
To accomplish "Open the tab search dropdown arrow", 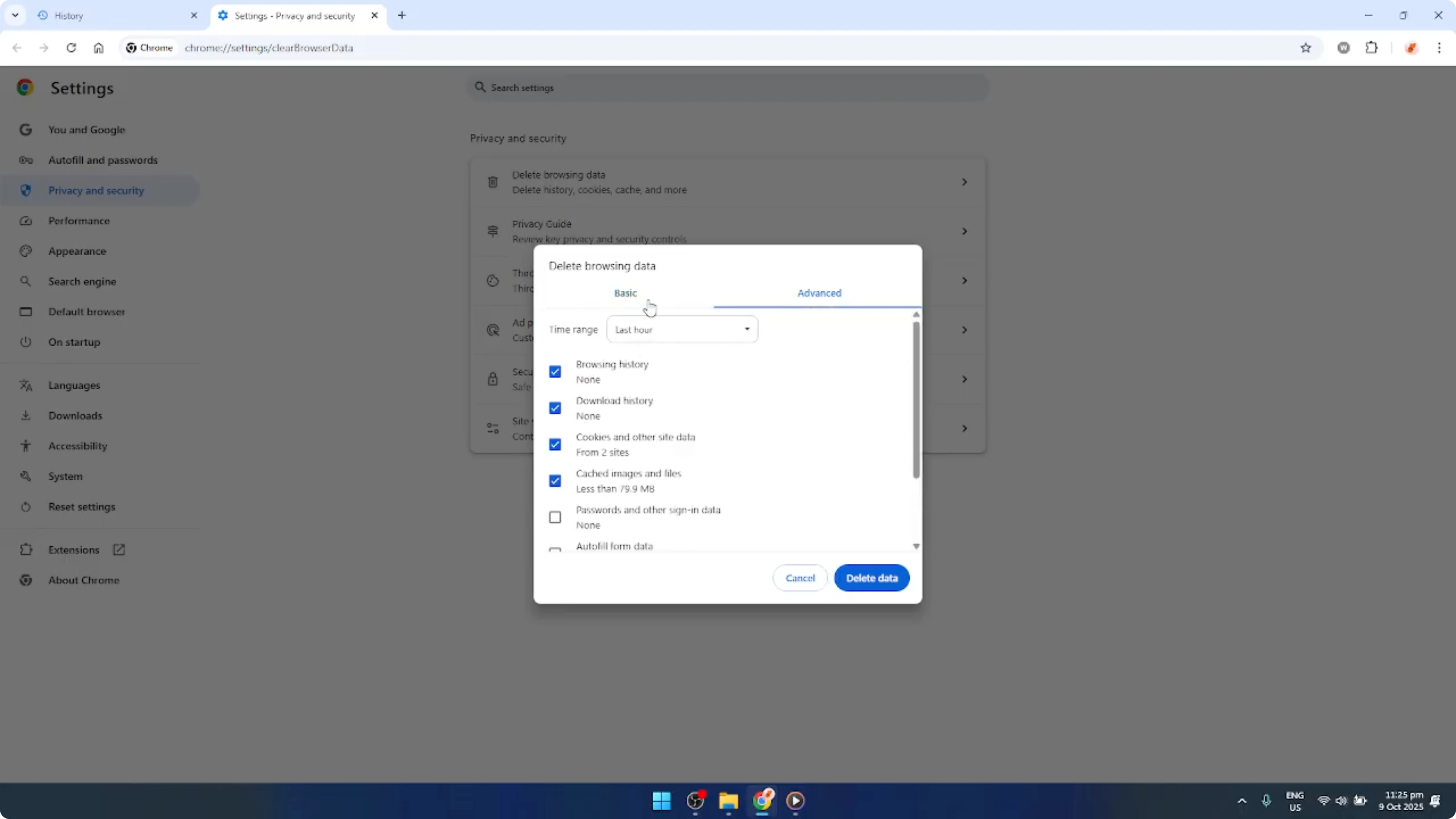I will pyautogui.click(x=15, y=15).
